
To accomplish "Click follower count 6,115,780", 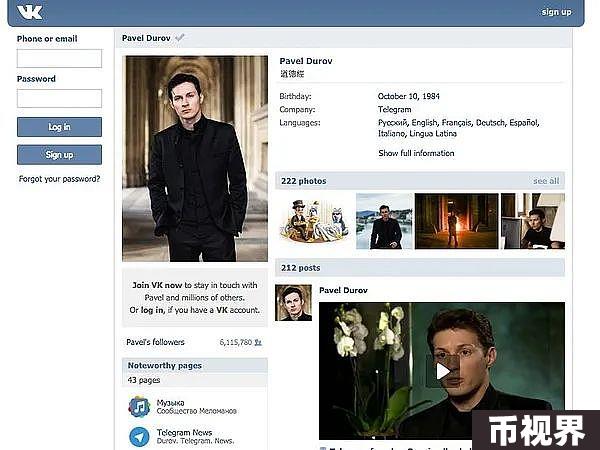I will [x=235, y=342].
